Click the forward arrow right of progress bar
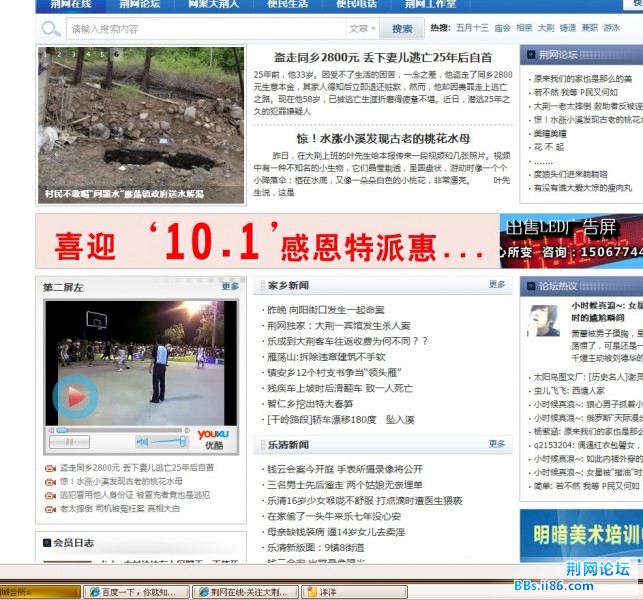The height and width of the screenshot is (600, 643). point(187,430)
